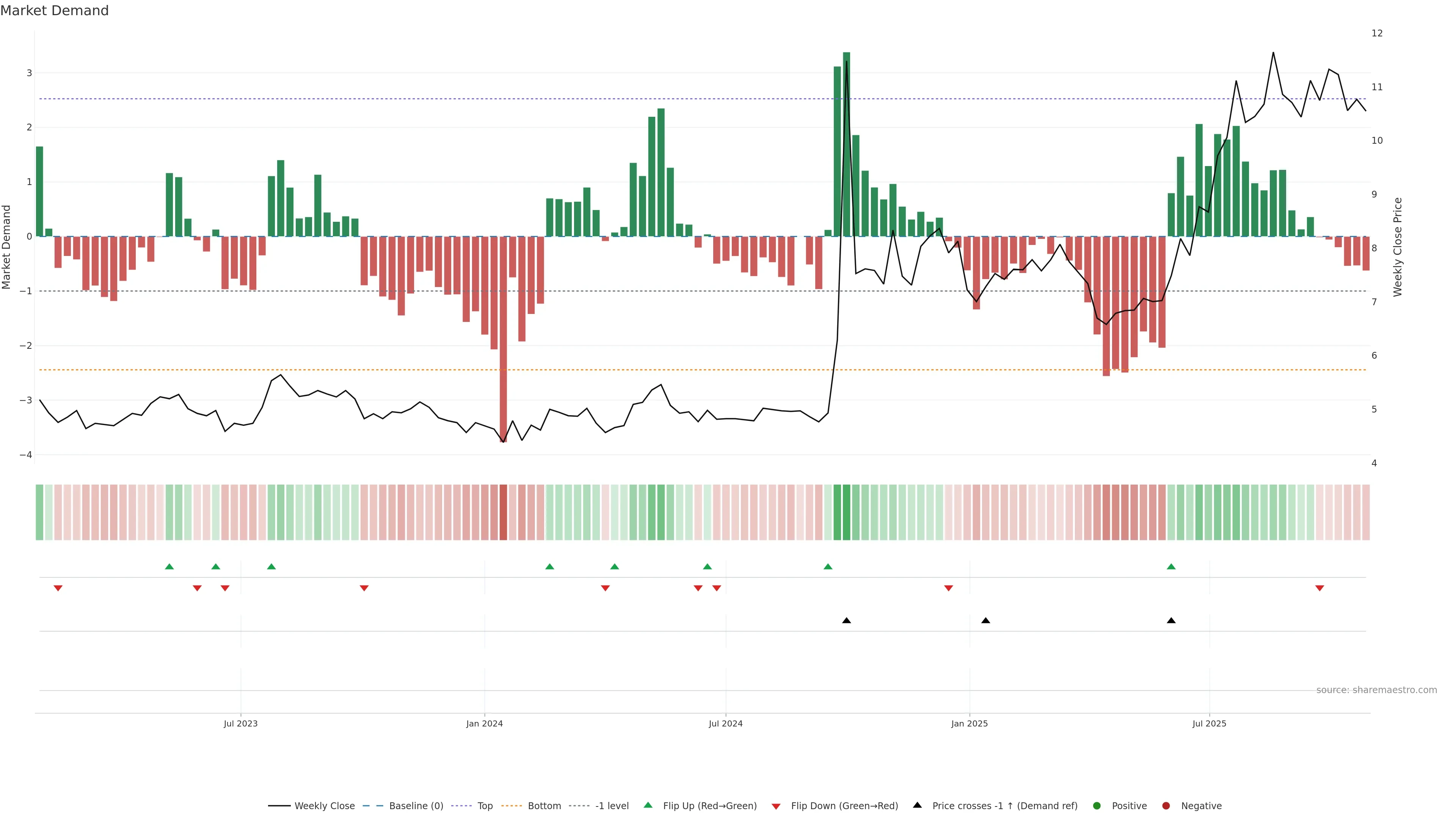The height and width of the screenshot is (819, 1456).
Task: Click red Flip Down triangle legend icon
Action: pos(776,806)
